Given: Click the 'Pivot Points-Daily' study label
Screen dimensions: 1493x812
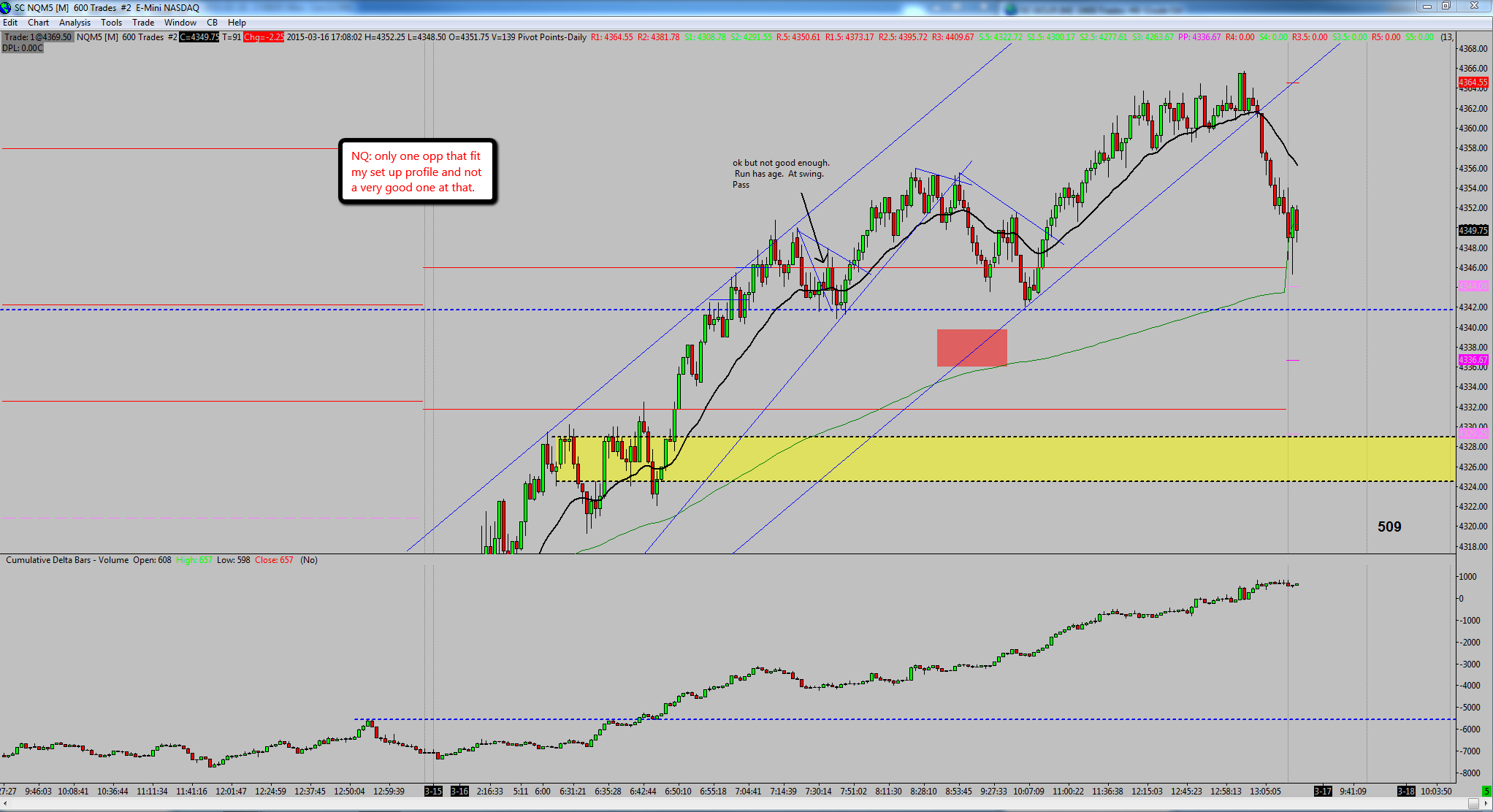Looking at the screenshot, I should [552, 37].
